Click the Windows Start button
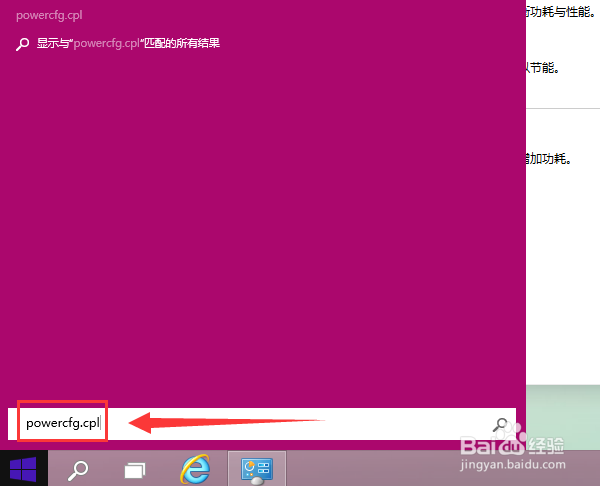This screenshot has width=600, height=486. coord(23,468)
